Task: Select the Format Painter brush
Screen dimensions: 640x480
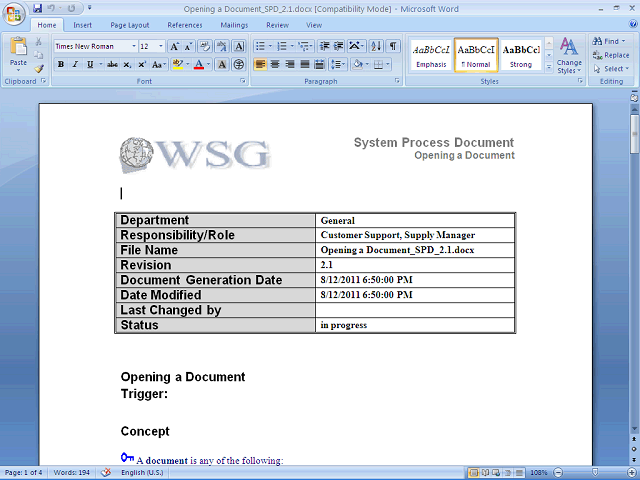Action: [38, 69]
